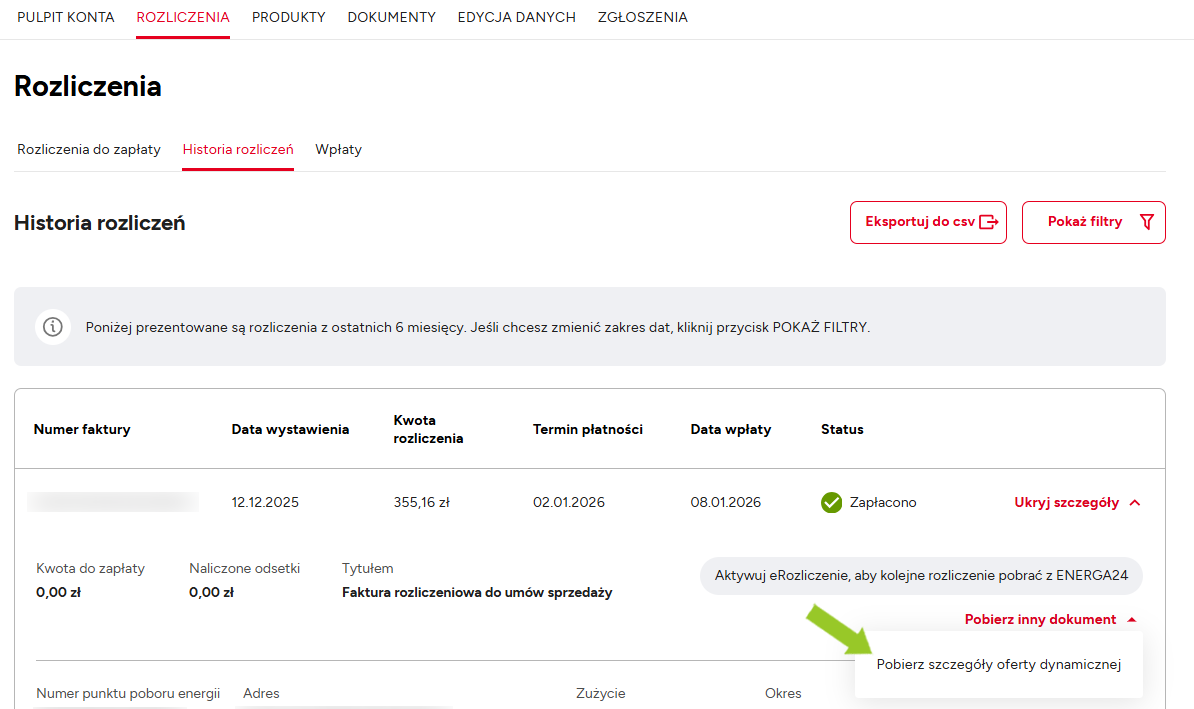
Task: Click the Rozliczenia top navigation item
Action: coord(183,17)
